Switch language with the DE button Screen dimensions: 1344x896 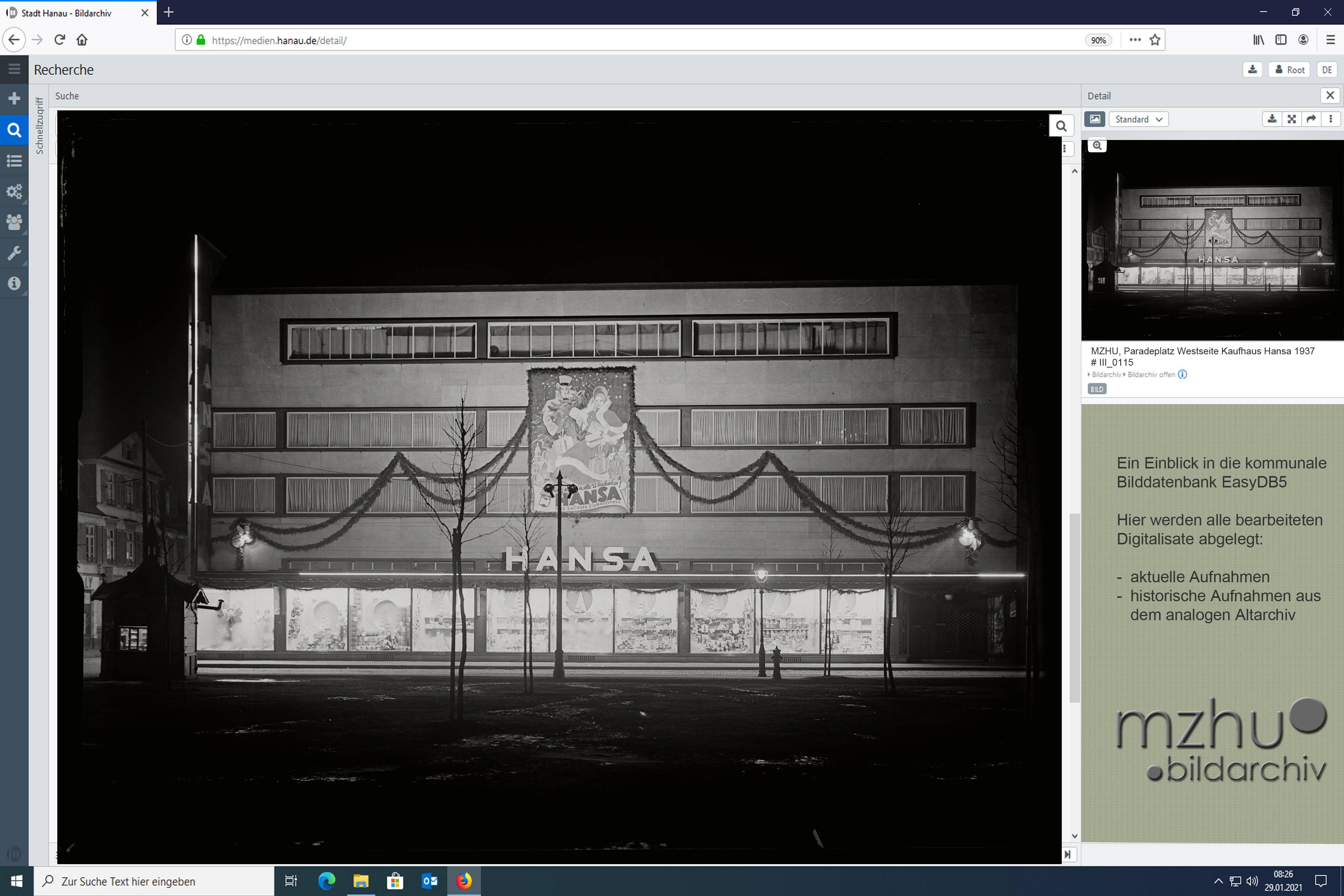tap(1327, 70)
